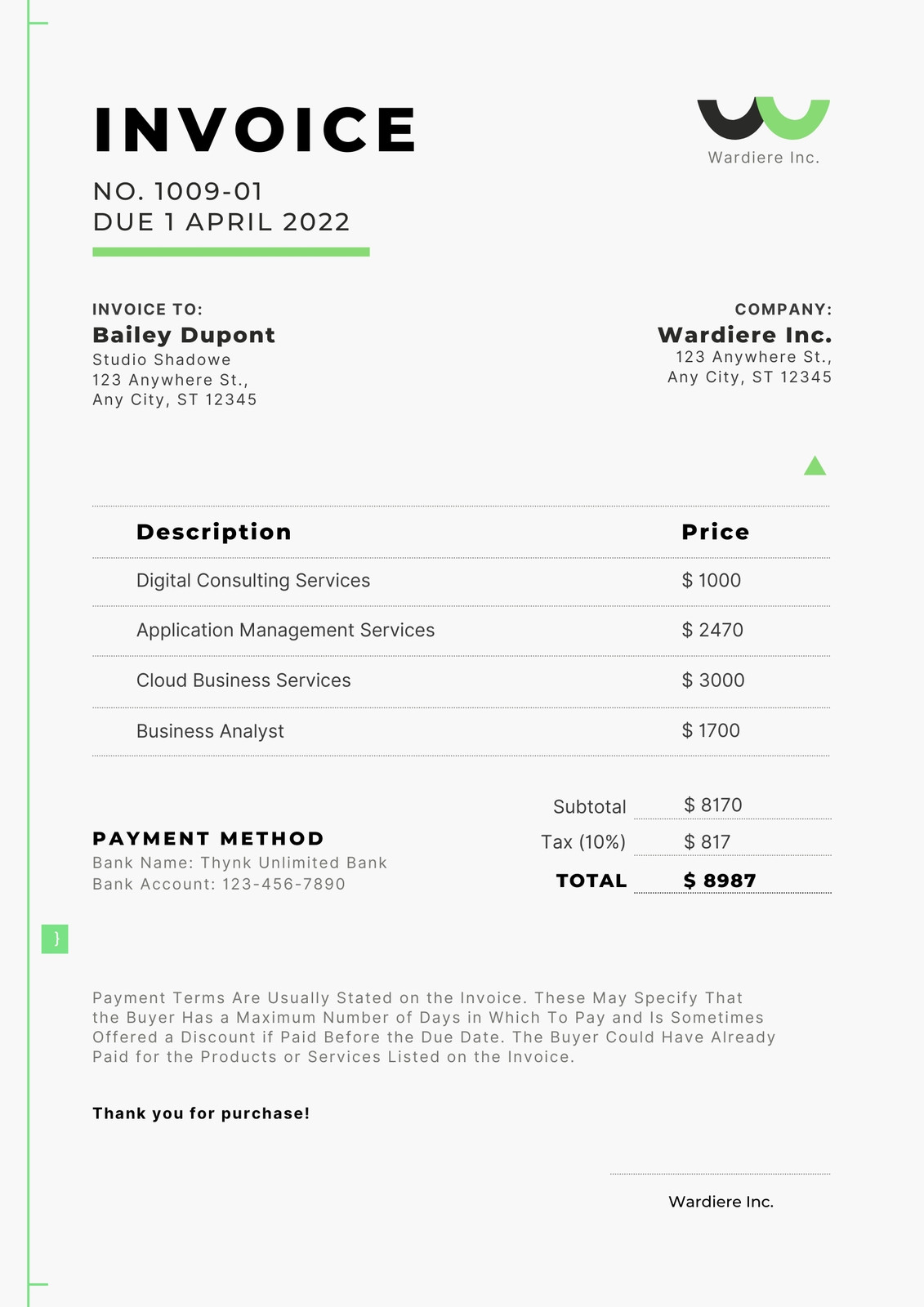This screenshot has height=1307, width=924.
Task: Click the Tax (10%) label
Action: point(583,842)
